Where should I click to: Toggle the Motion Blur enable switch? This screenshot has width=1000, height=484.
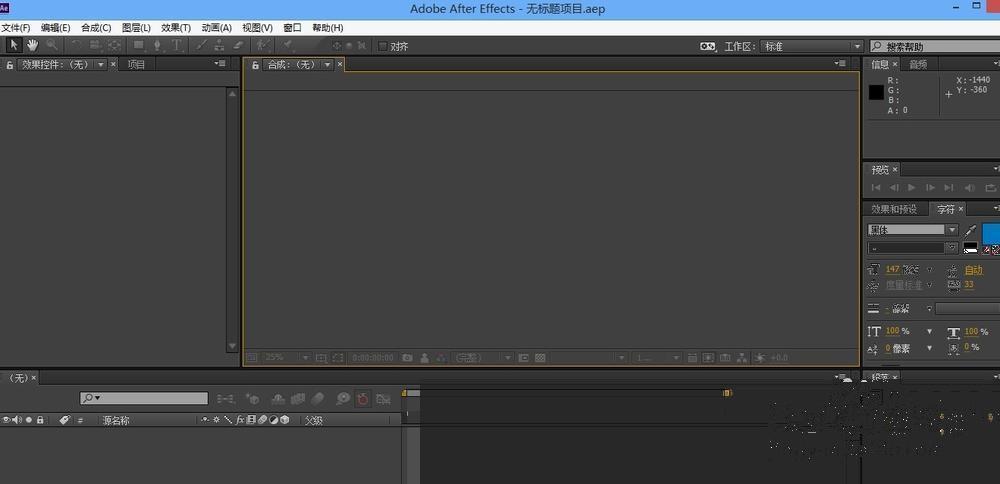click(x=317, y=399)
